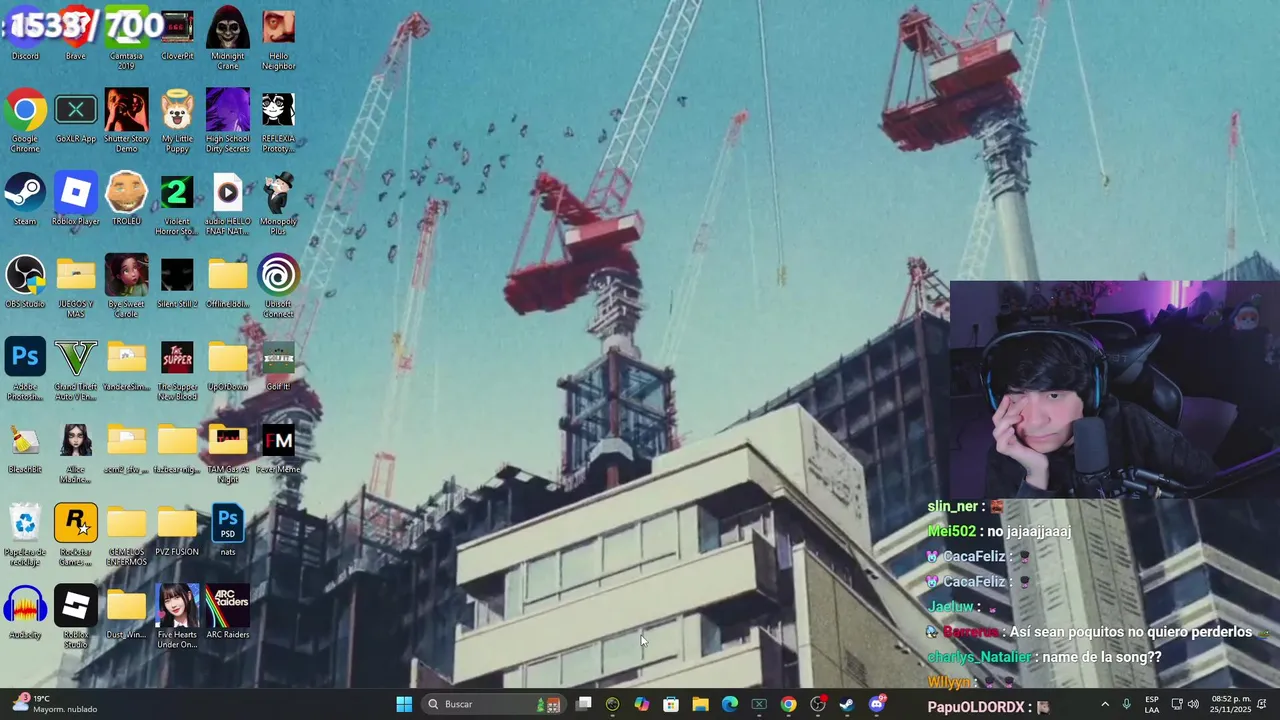Select the nats PSD file
Screen dimensions: 1280x720
(x=228, y=530)
